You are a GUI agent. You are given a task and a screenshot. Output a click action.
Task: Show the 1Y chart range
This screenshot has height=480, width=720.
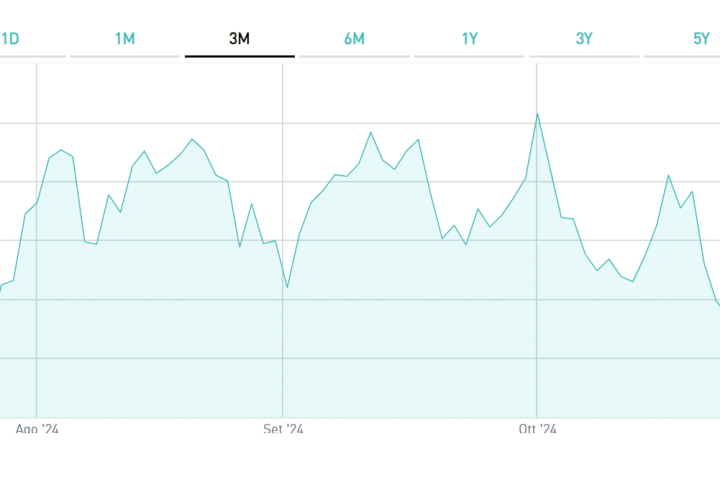pos(470,39)
